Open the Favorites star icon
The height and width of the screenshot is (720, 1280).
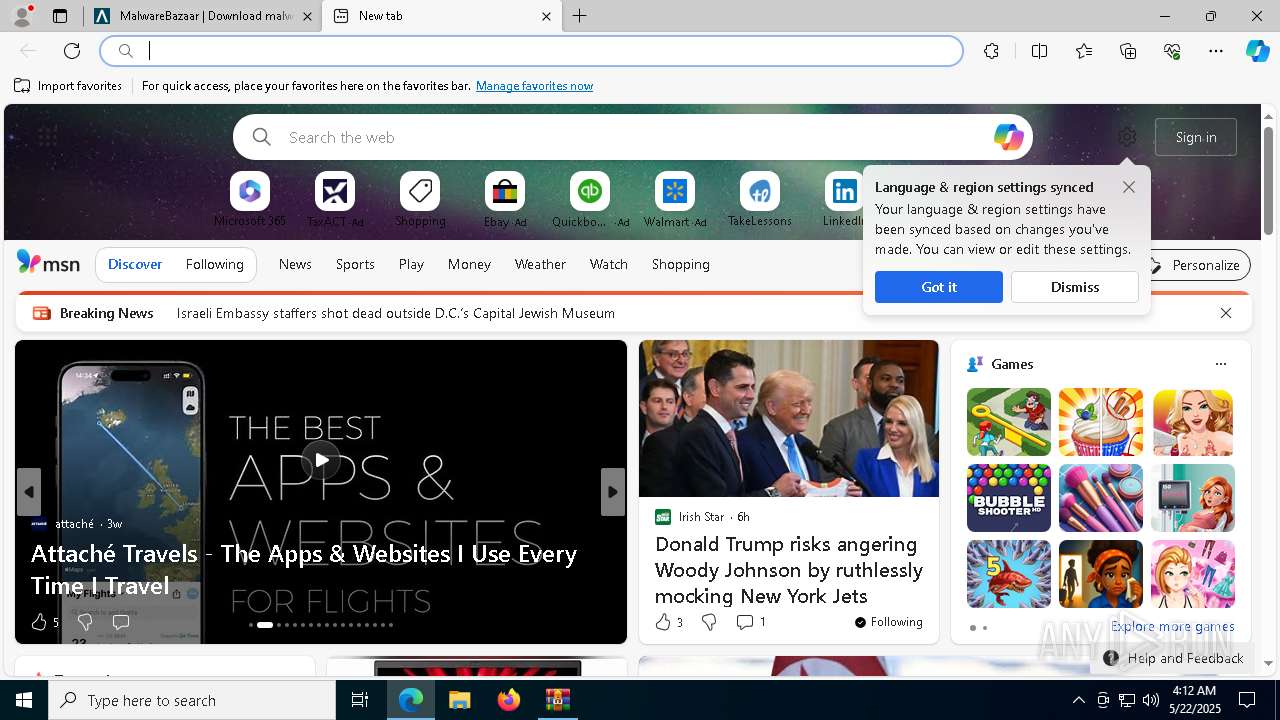coord(1084,51)
